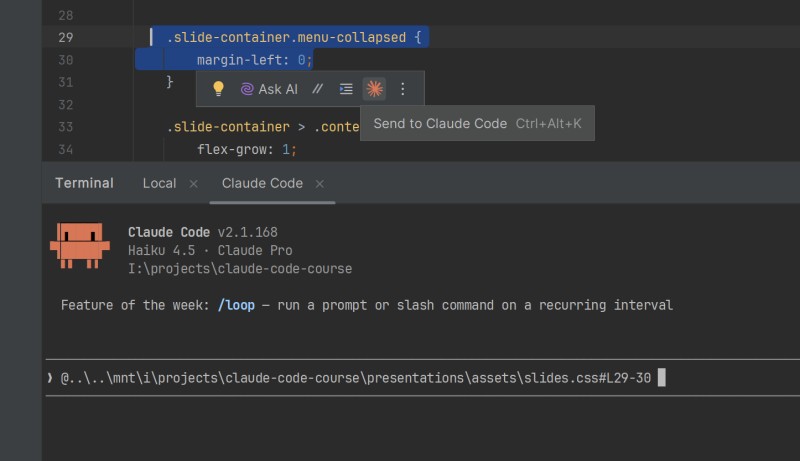Click the /loop command text
Viewport: 800px width, 461px height.
[236, 305]
